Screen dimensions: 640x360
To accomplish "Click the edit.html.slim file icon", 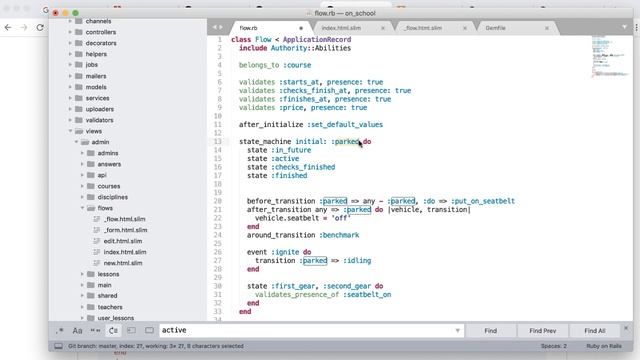I will [96, 241].
